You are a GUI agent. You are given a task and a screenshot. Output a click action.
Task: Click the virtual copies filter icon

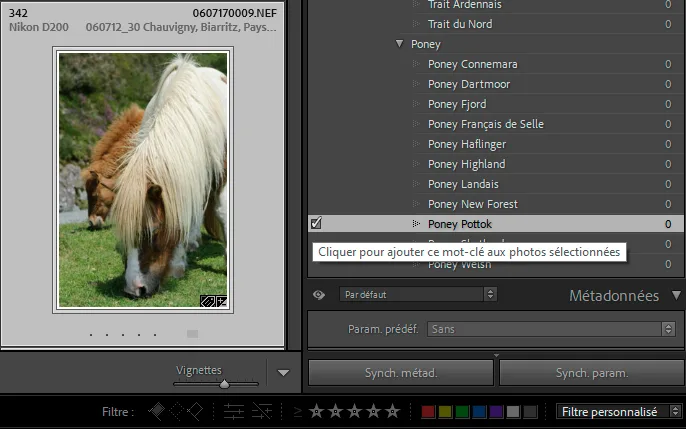click(x=262, y=411)
